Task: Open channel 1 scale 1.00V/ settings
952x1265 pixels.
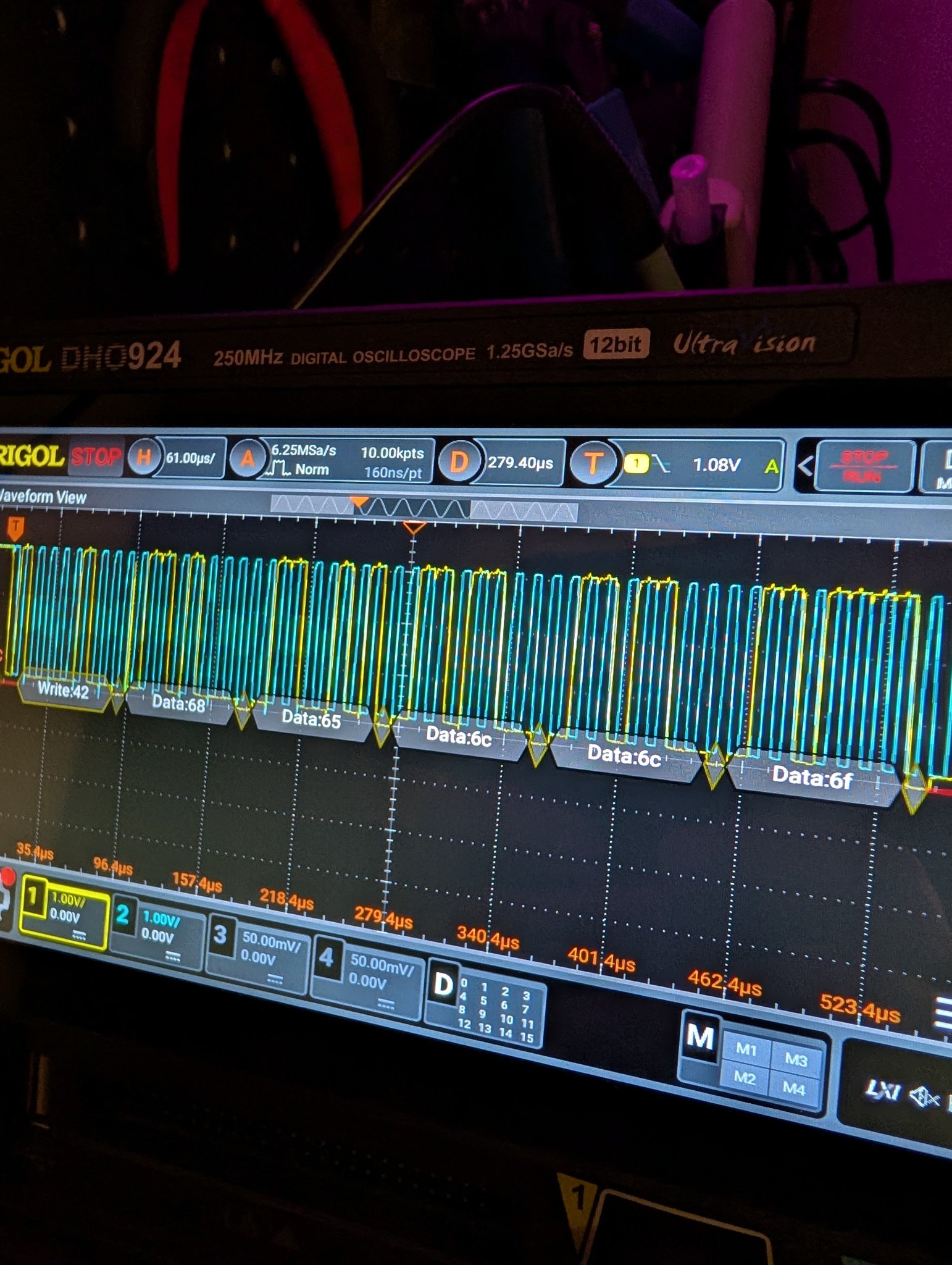Action: (69, 897)
